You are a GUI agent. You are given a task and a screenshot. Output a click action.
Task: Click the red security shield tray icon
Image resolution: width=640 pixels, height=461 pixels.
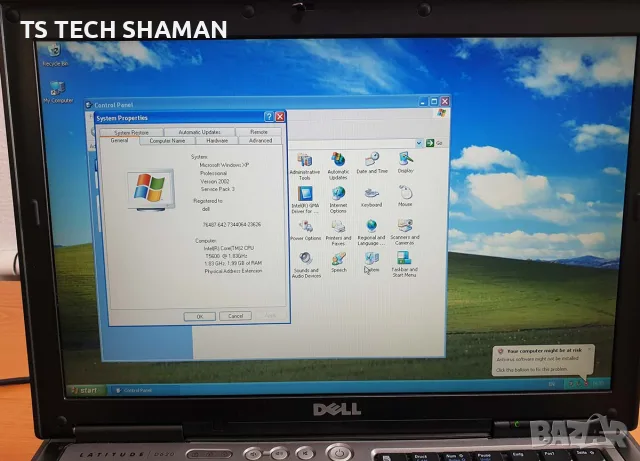[x=586, y=383]
